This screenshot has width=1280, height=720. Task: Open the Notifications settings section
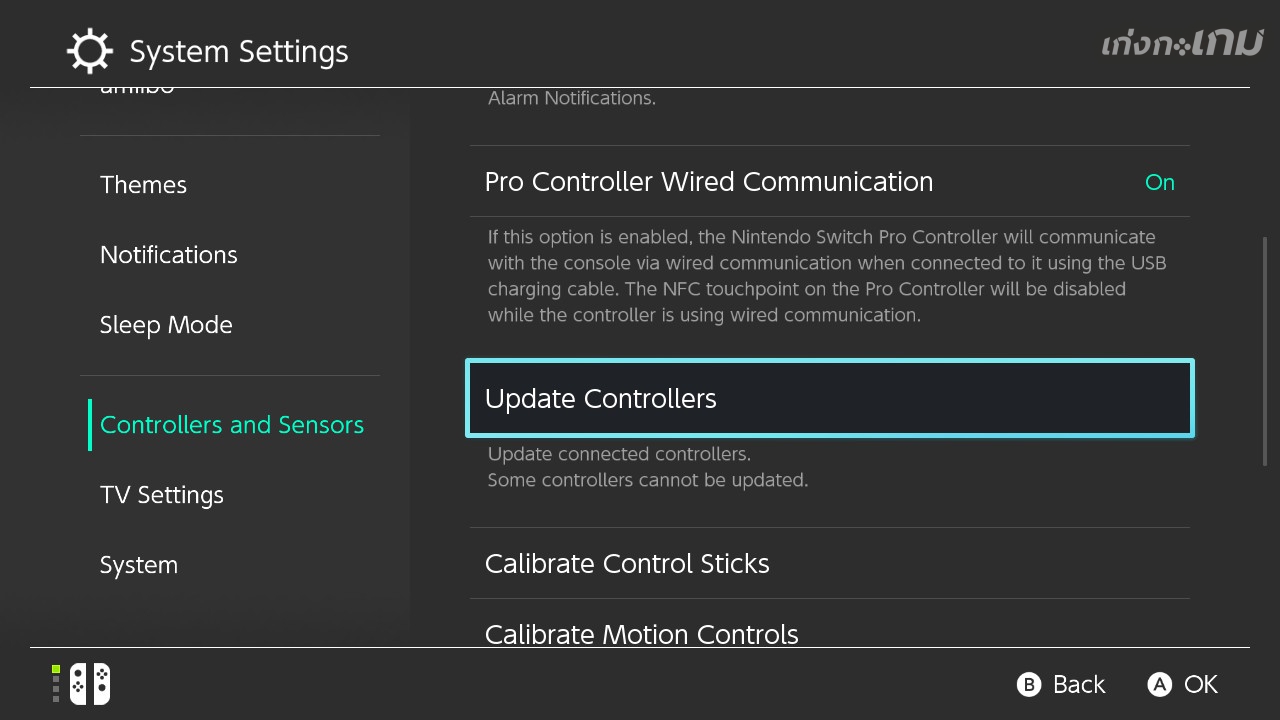click(169, 255)
